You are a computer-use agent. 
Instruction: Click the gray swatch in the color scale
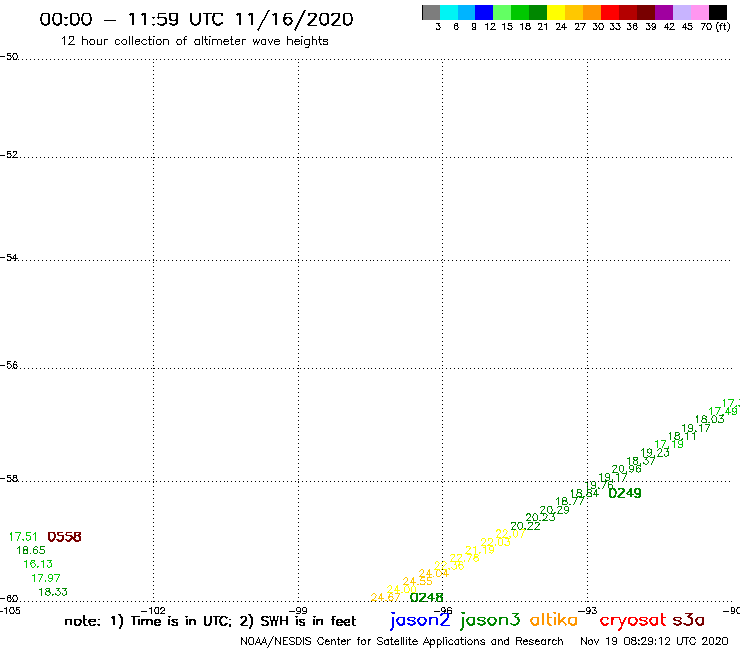431,12
